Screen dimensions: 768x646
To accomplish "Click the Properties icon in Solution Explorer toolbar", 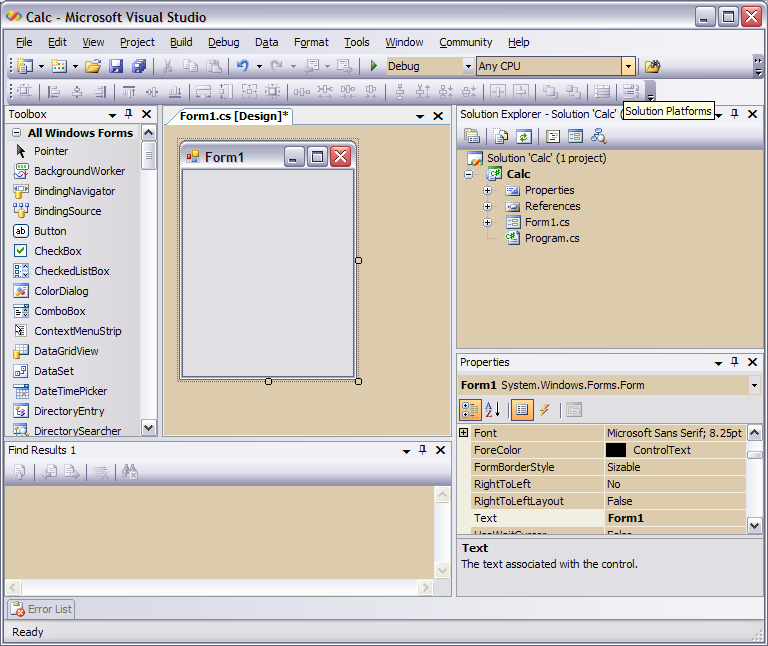I will pyautogui.click(x=472, y=136).
